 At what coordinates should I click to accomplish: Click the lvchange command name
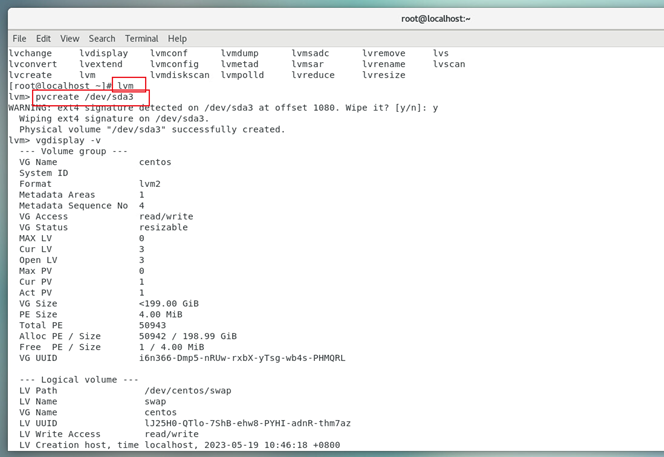point(30,53)
